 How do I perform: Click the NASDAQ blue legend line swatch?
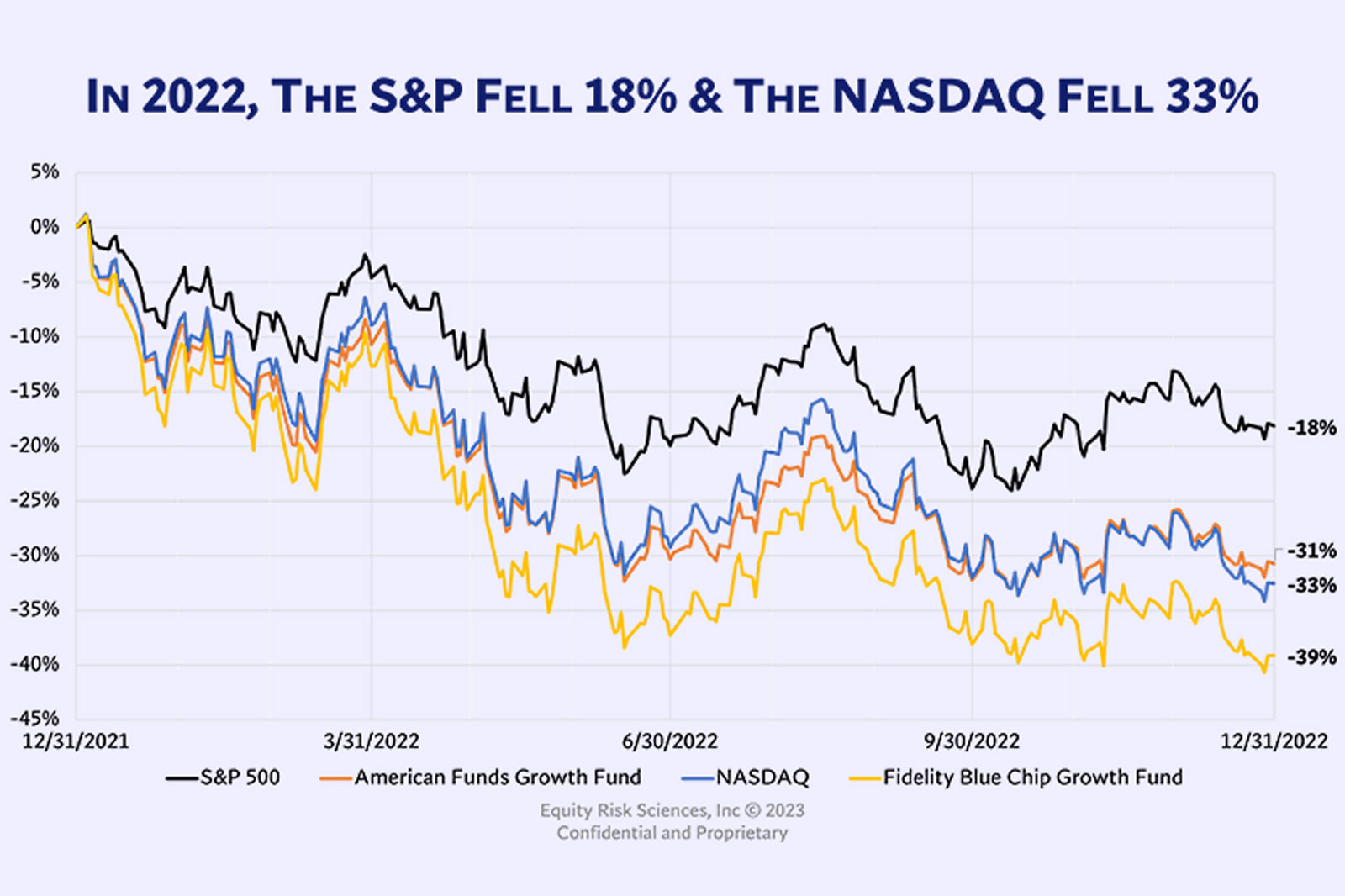pyautogui.click(x=698, y=778)
